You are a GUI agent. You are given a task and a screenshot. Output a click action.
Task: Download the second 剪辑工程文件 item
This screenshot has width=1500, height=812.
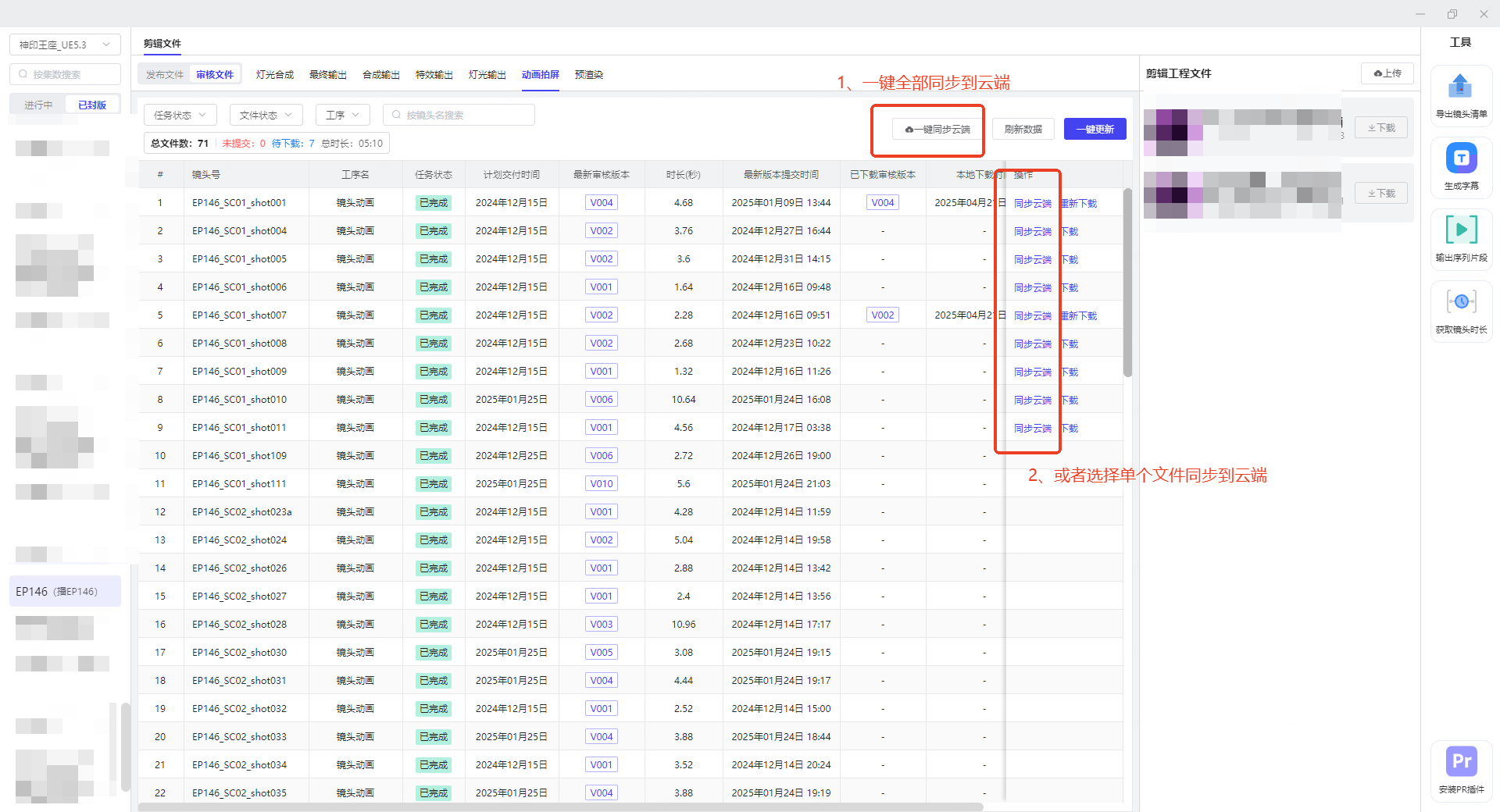click(x=1381, y=193)
